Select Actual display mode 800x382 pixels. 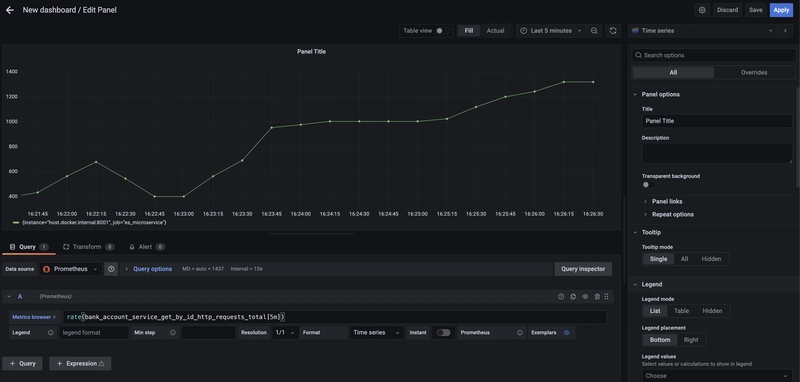pos(495,31)
